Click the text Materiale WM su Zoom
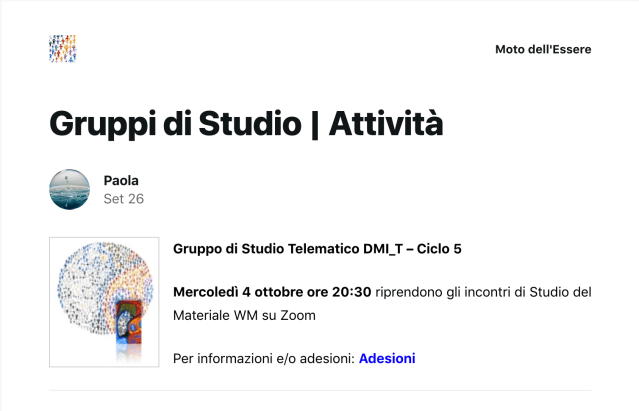This screenshot has height=411, width=639. point(244,316)
